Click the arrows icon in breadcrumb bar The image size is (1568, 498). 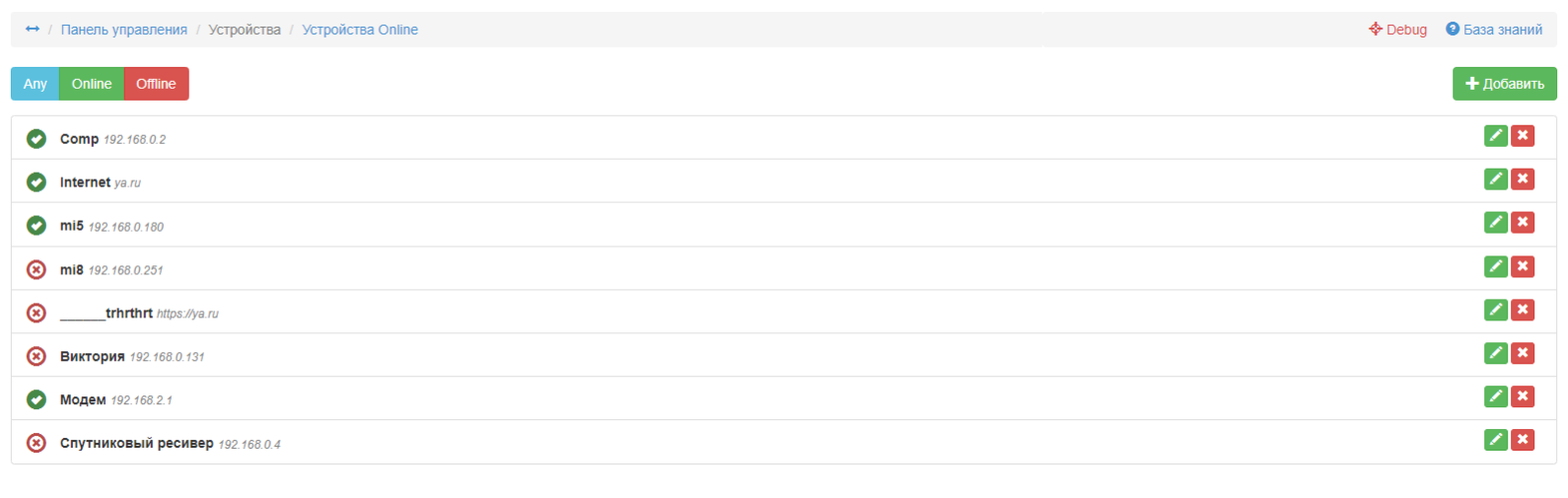33,30
